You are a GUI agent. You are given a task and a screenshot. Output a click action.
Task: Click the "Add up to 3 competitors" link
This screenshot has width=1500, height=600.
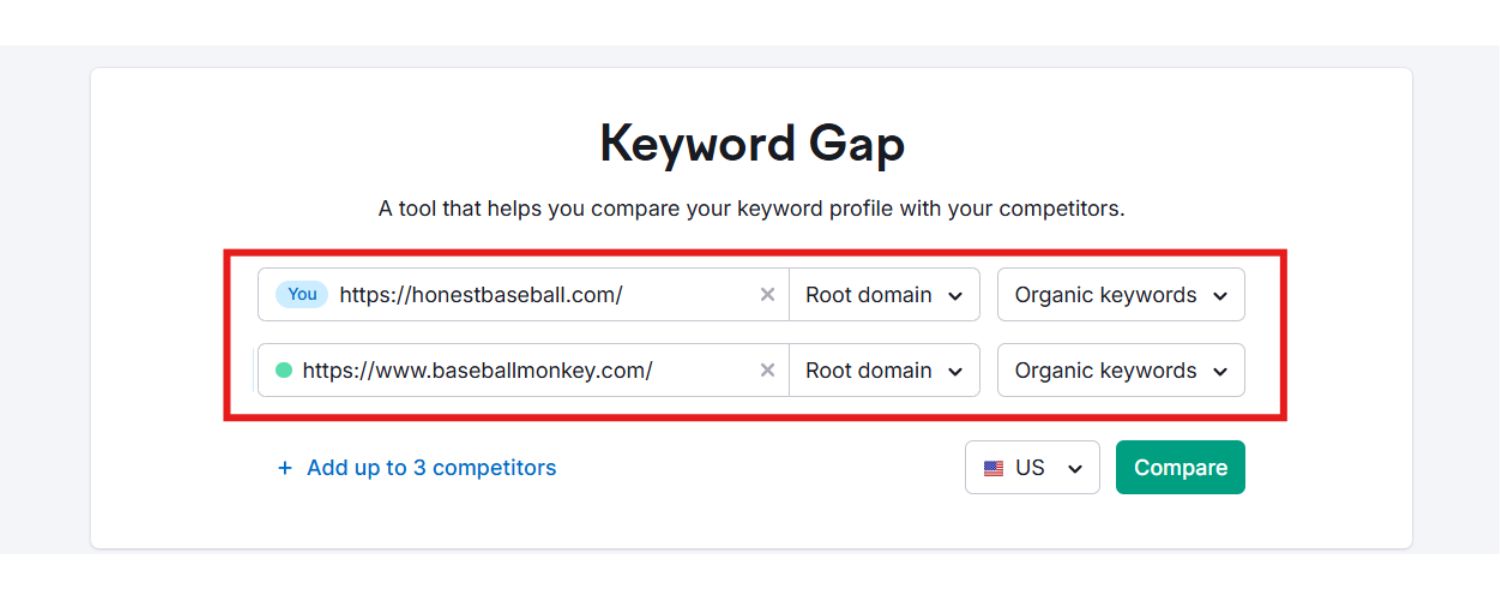click(x=431, y=468)
